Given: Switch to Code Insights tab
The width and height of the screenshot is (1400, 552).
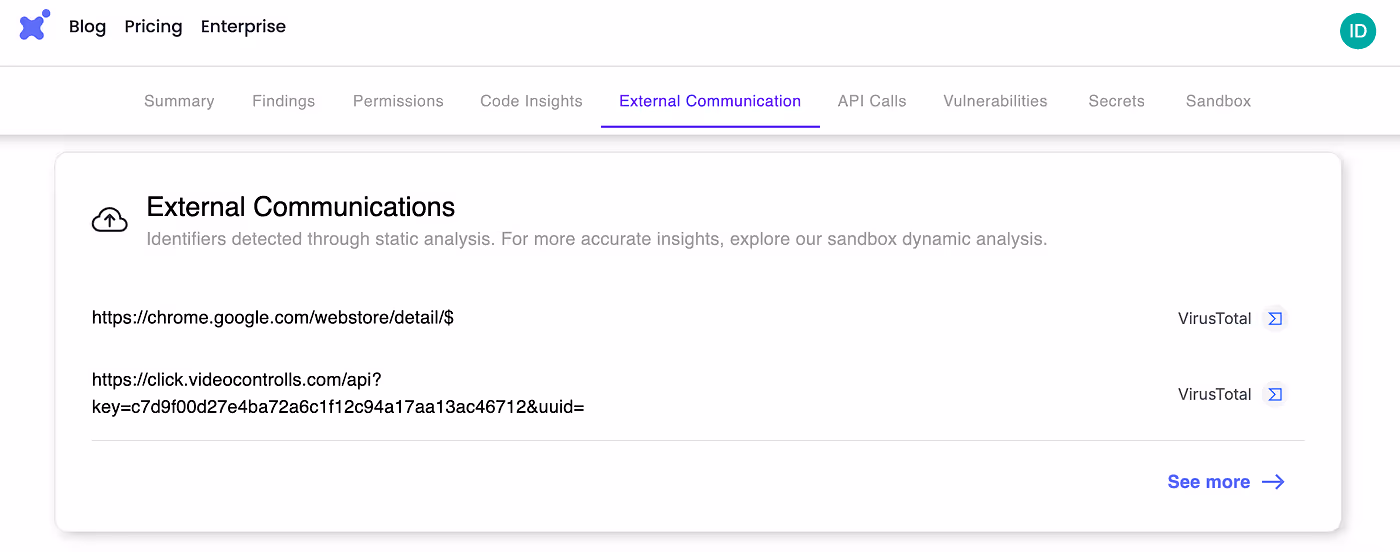Looking at the screenshot, I should 531,101.
